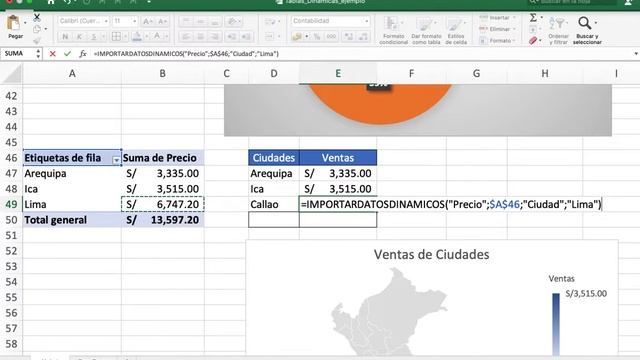This screenshot has height=360, width=640.
Task: Click the Clear eraser icon
Action: [x=533, y=40]
